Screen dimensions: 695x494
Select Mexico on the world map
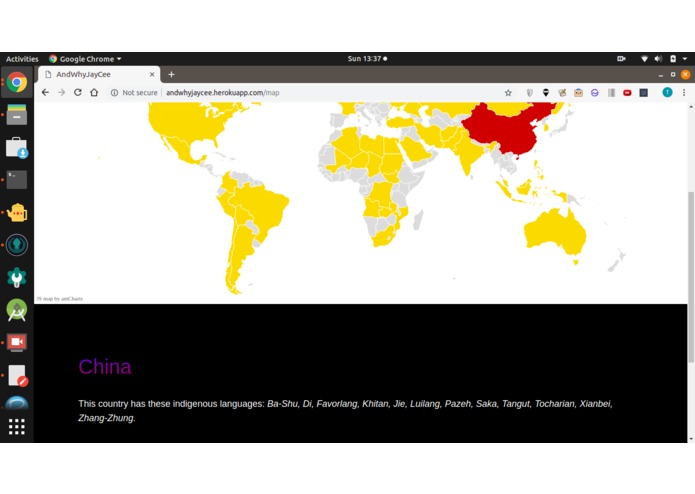click(182, 149)
